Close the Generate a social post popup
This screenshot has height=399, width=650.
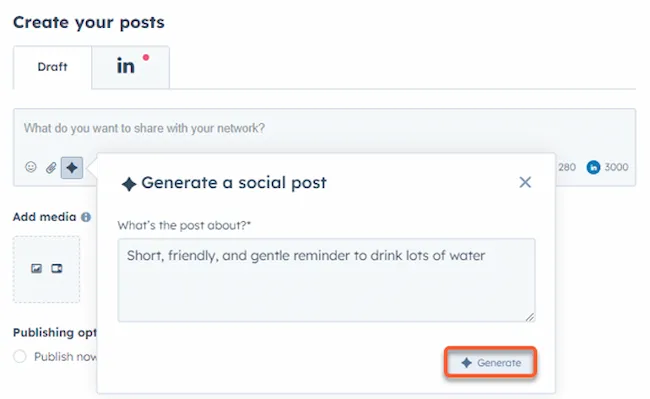point(525,182)
